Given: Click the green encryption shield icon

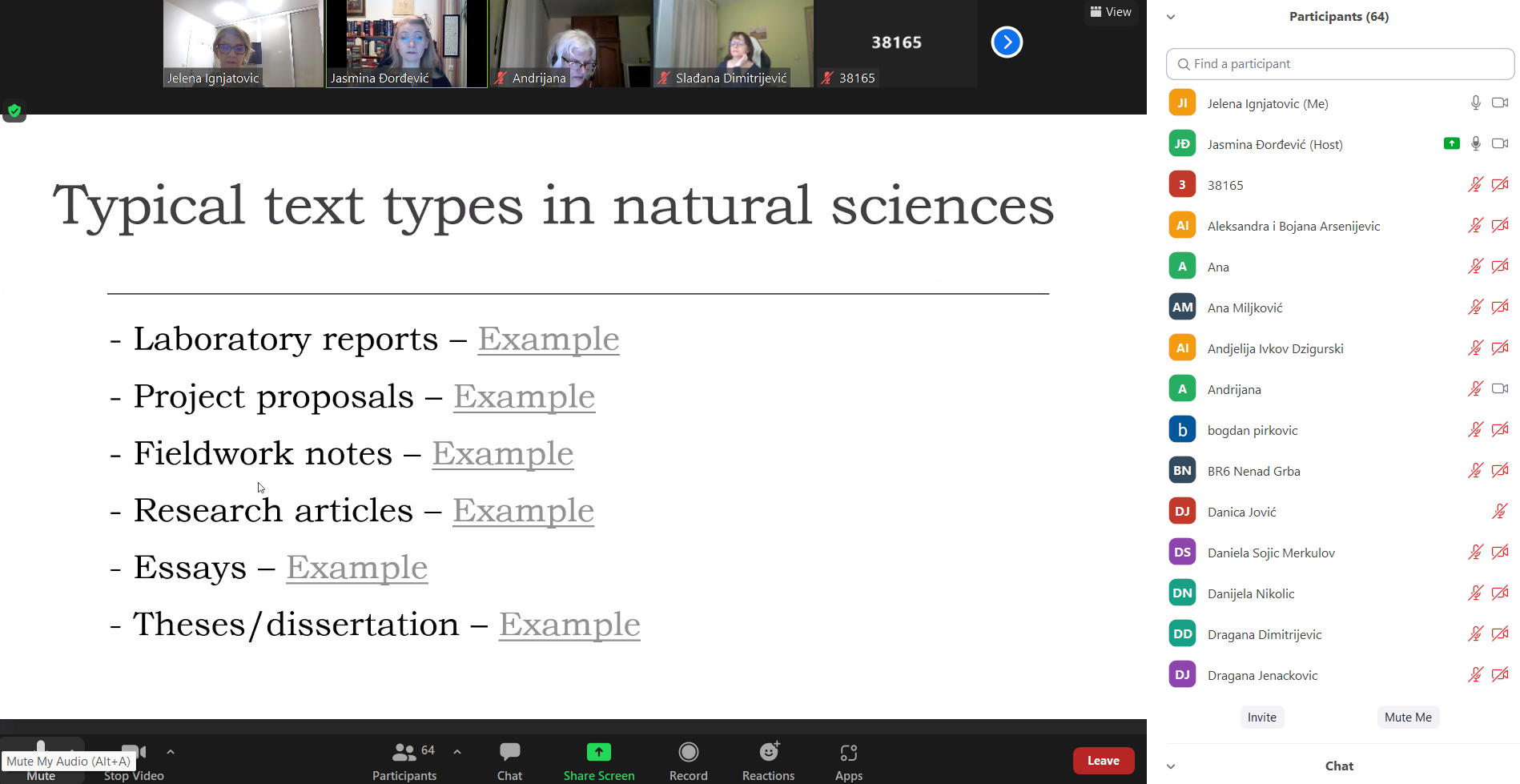Looking at the screenshot, I should (x=14, y=111).
